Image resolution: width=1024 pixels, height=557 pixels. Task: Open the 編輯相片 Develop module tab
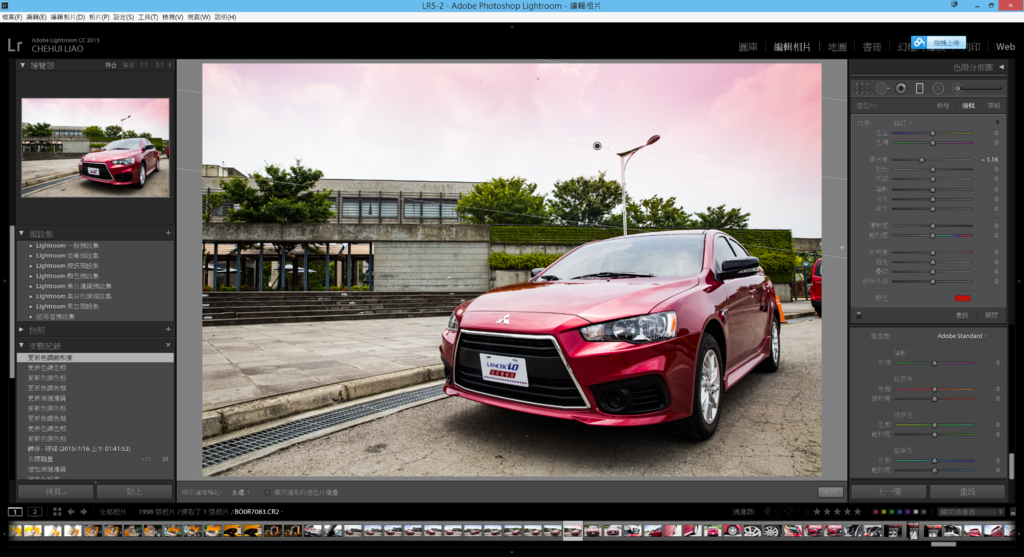[792, 47]
